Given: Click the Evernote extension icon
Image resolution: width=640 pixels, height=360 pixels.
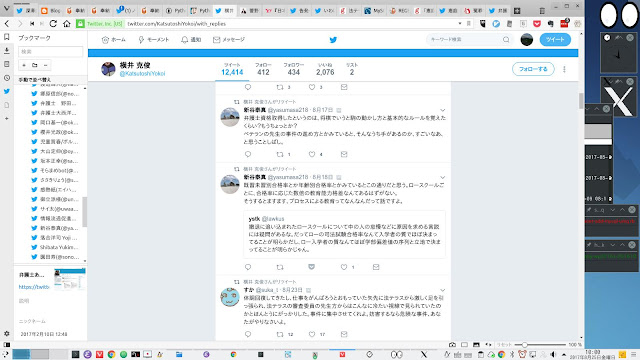Looking at the screenshot, I should [550, 24].
